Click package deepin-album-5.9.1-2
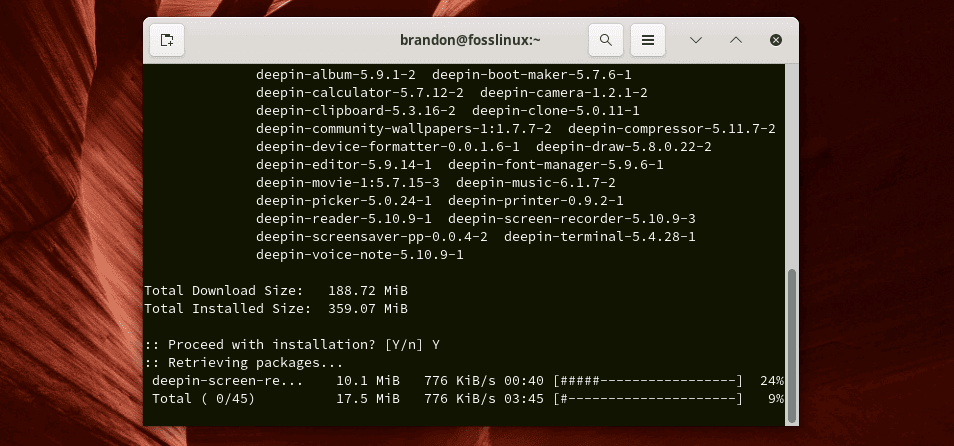The height and width of the screenshot is (446, 954). pos(336,75)
